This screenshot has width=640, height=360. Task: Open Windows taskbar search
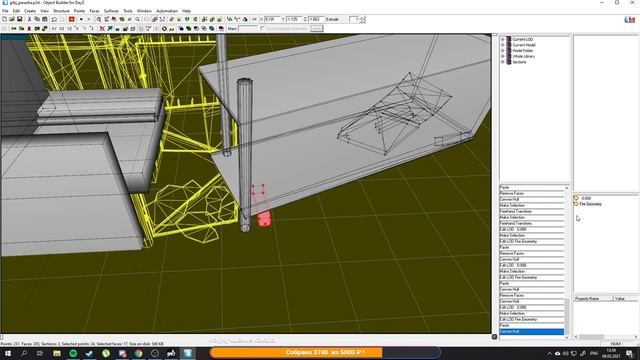(x=24, y=353)
